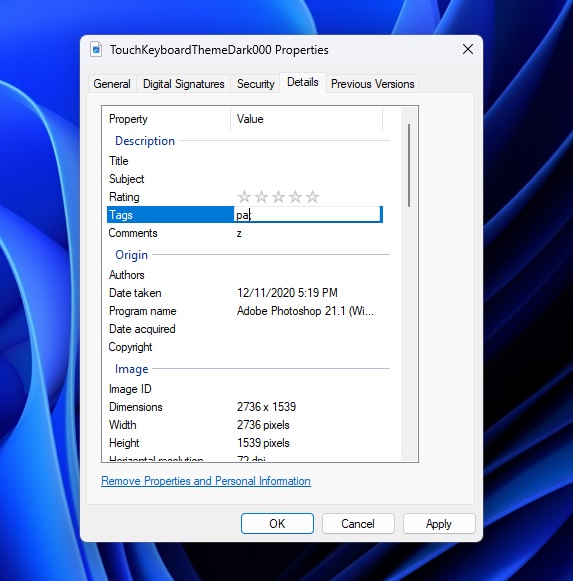Click the Image group heading
The width and height of the screenshot is (573, 581).
(x=132, y=369)
